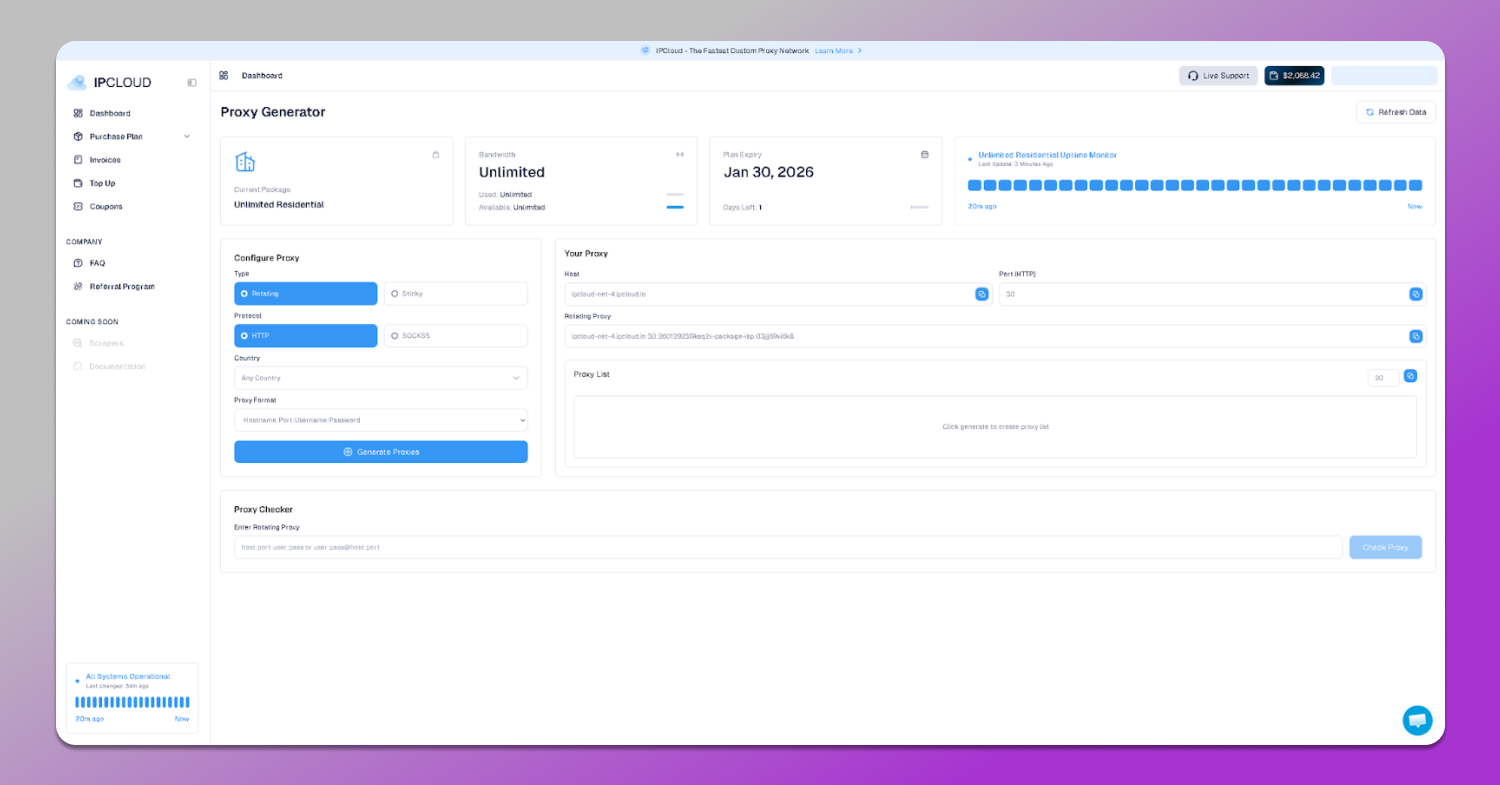This screenshot has width=1500, height=785.
Task: Click the copy icon next to the Host field
Action: [x=981, y=294]
